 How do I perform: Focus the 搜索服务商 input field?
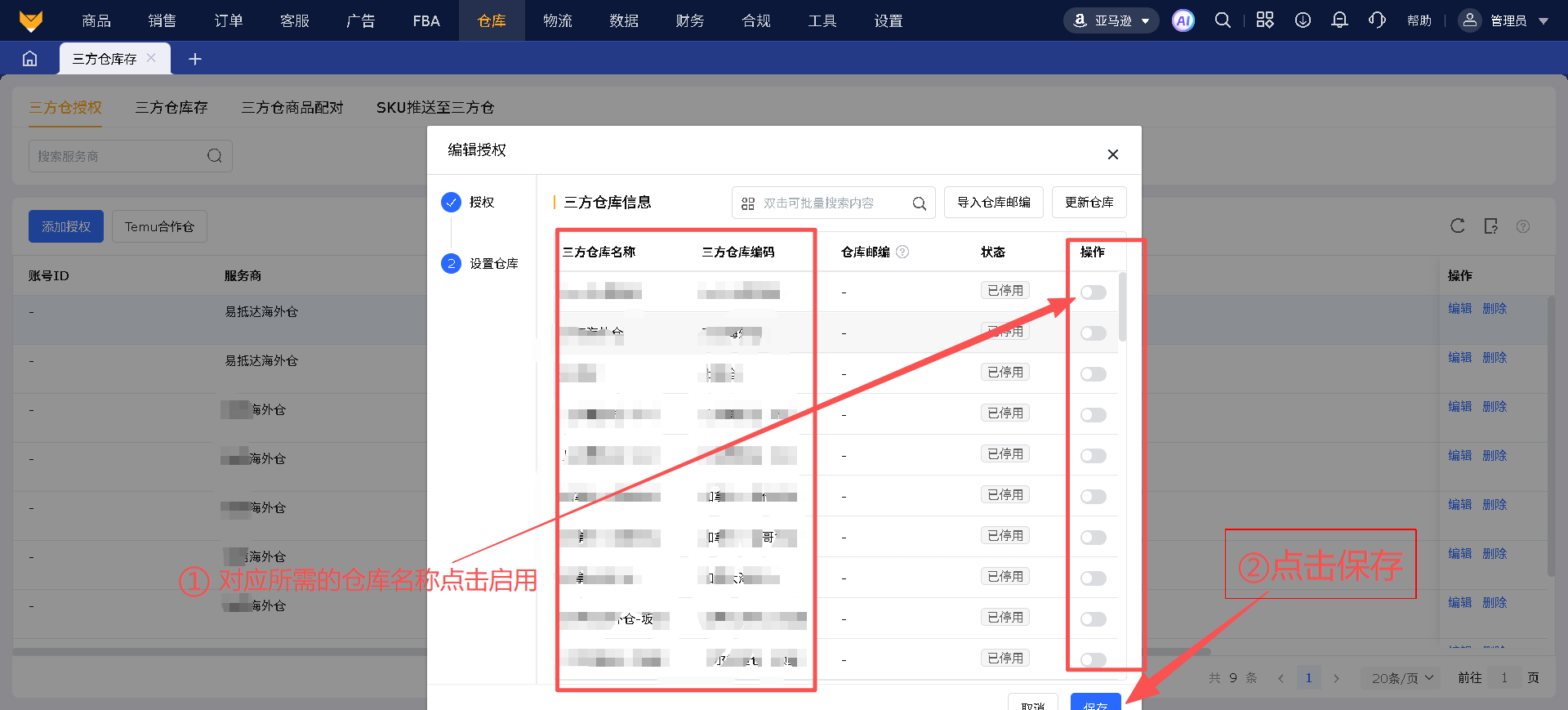131,156
